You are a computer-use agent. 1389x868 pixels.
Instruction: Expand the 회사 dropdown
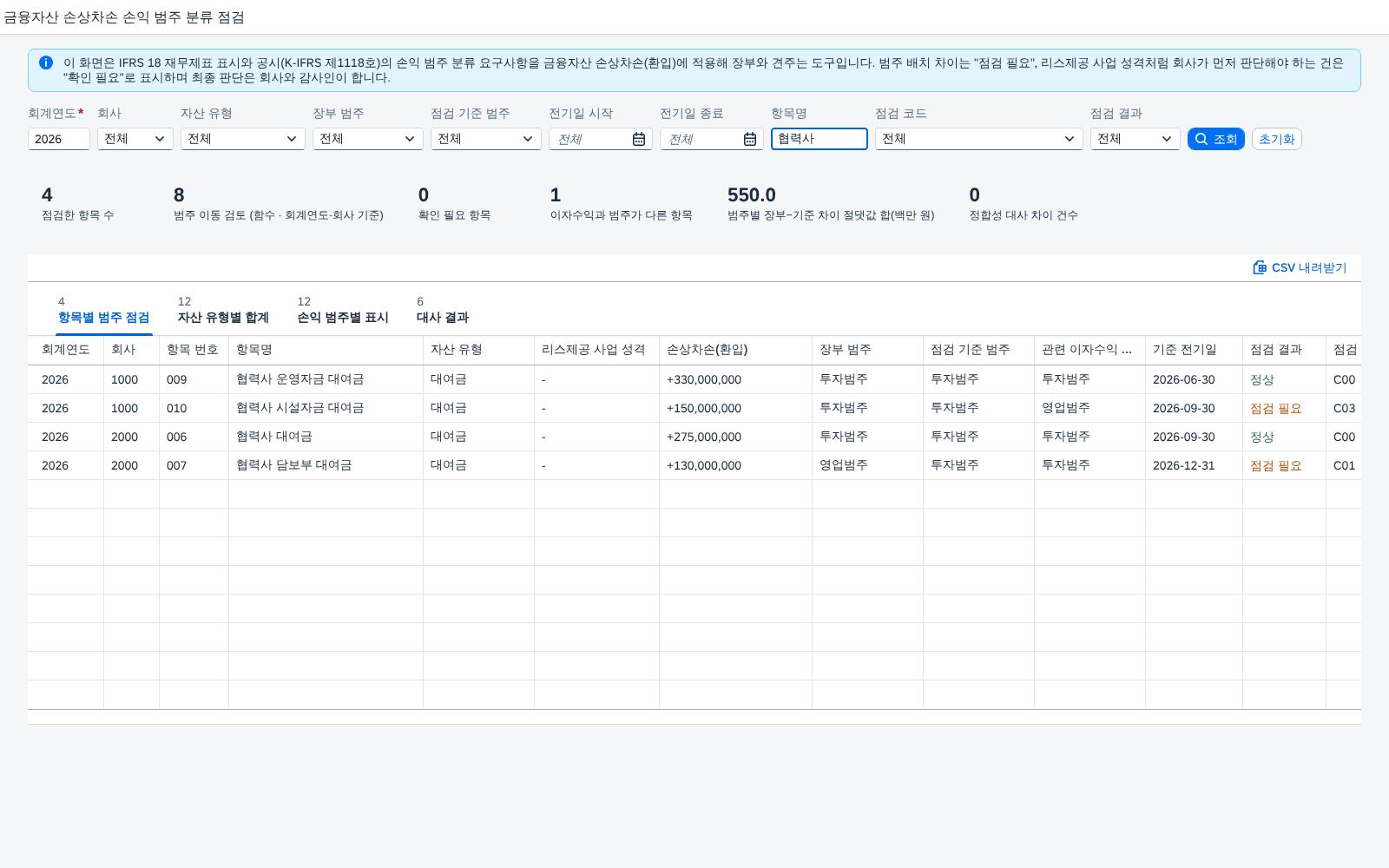tap(135, 139)
